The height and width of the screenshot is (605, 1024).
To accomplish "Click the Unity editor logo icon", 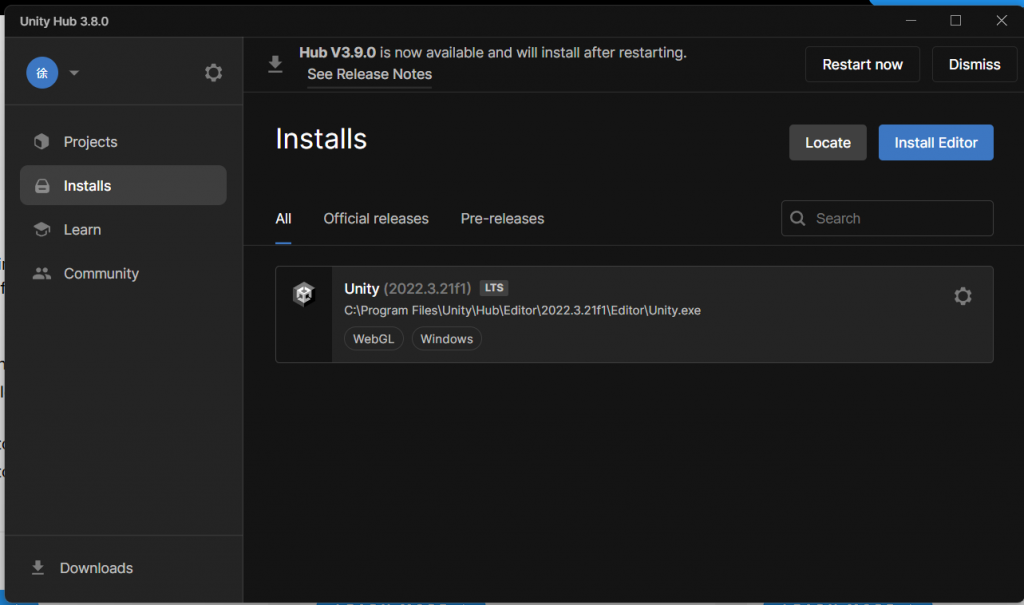I will point(304,294).
